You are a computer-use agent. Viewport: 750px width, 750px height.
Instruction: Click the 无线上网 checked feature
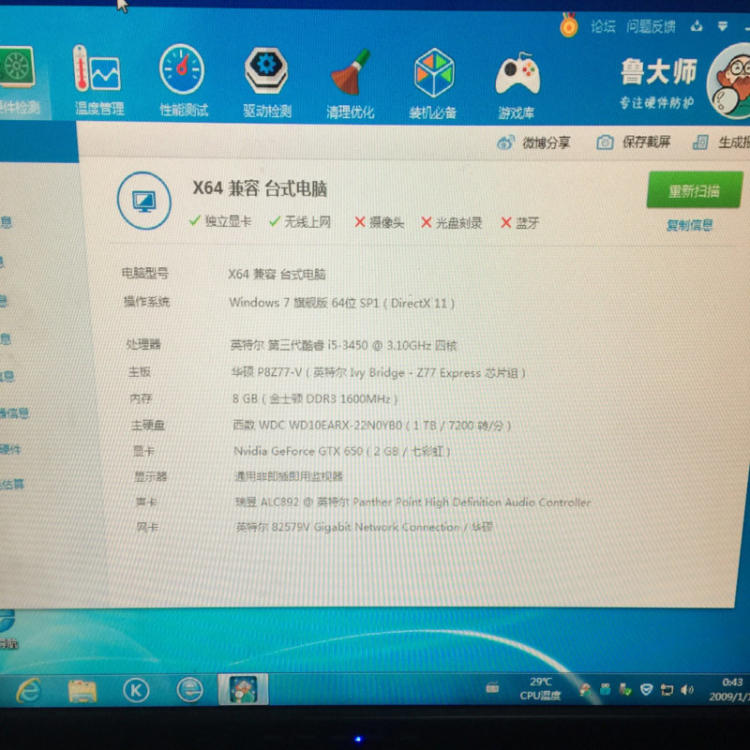tap(300, 221)
